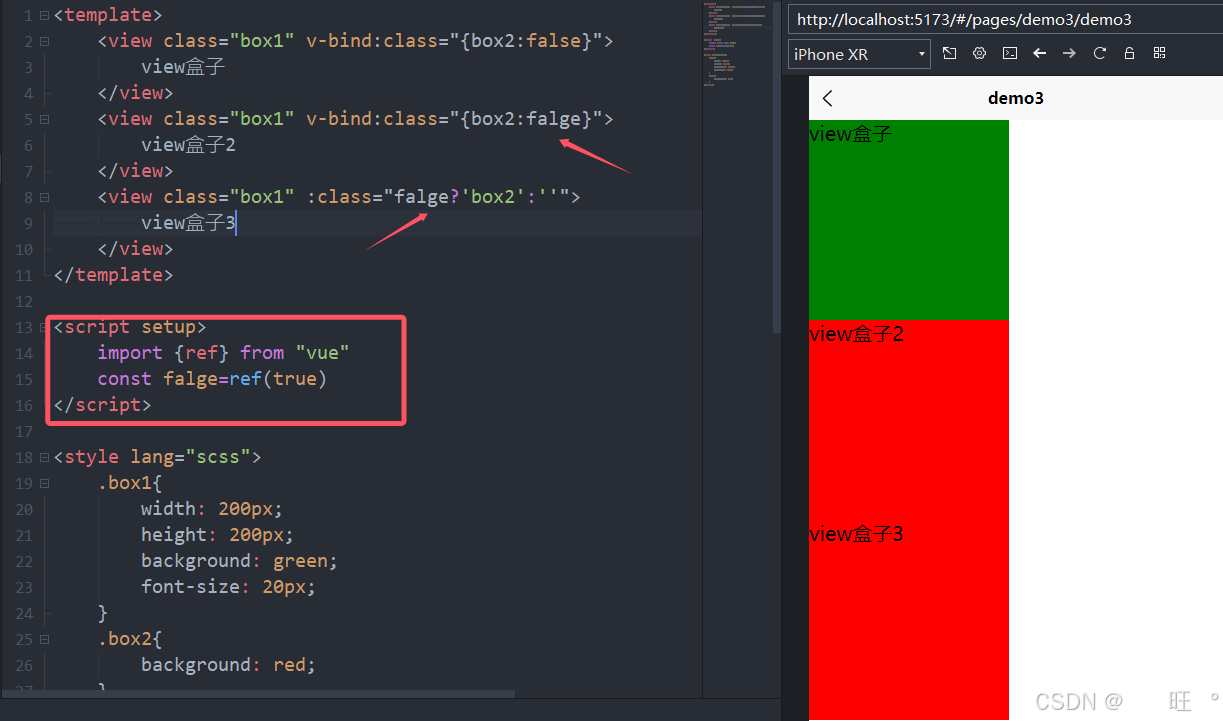1223x721 pixels.
Task: Tap the demo3 page back chevron
Action: click(x=827, y=98)
